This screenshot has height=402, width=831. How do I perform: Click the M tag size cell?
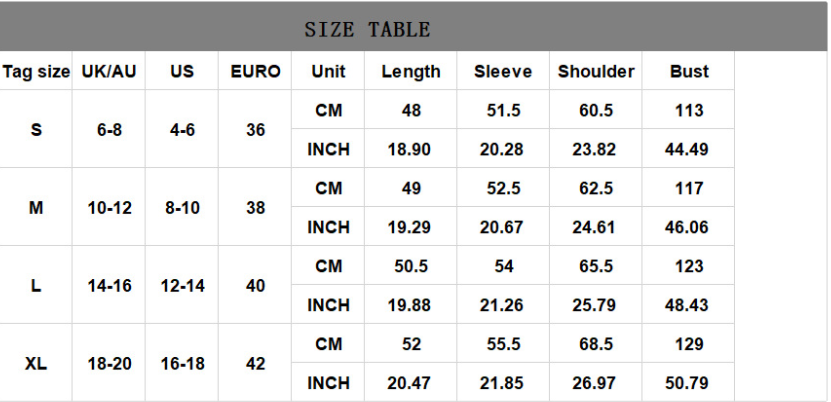[36, 208]
